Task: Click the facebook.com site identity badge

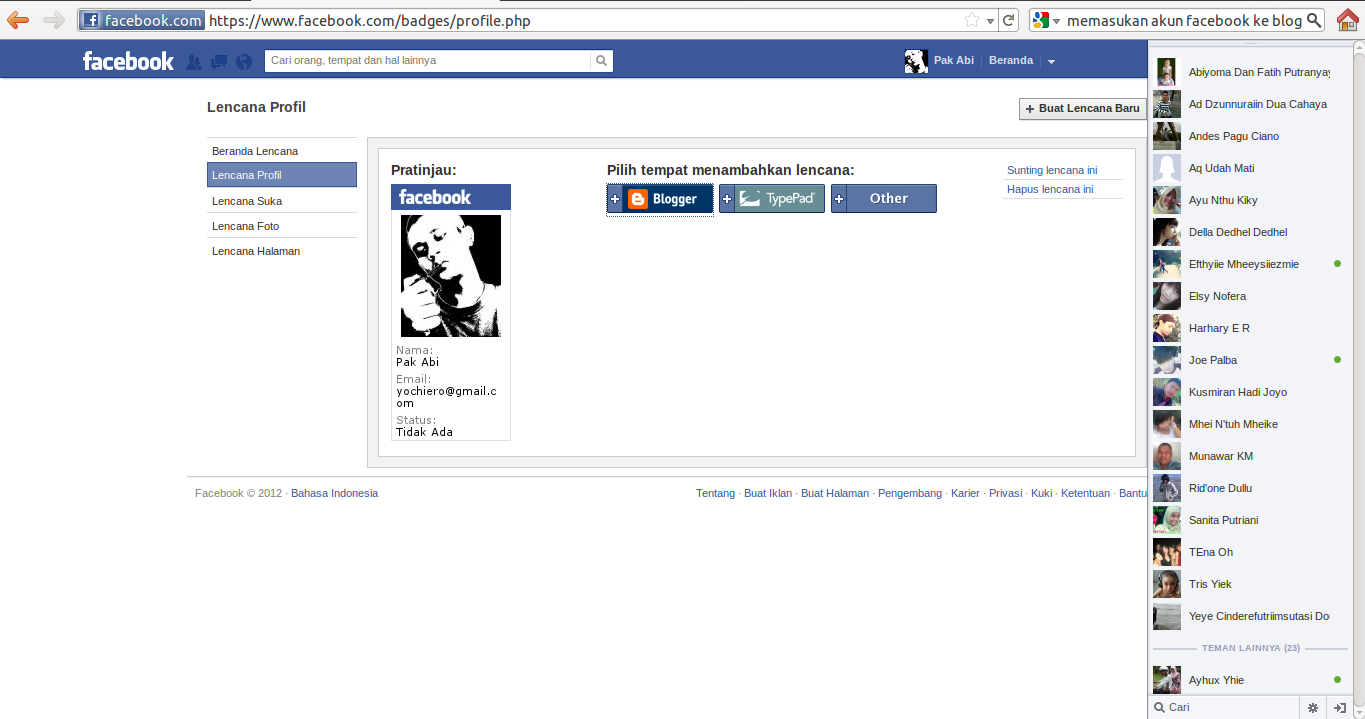Action: click(142, 20)
